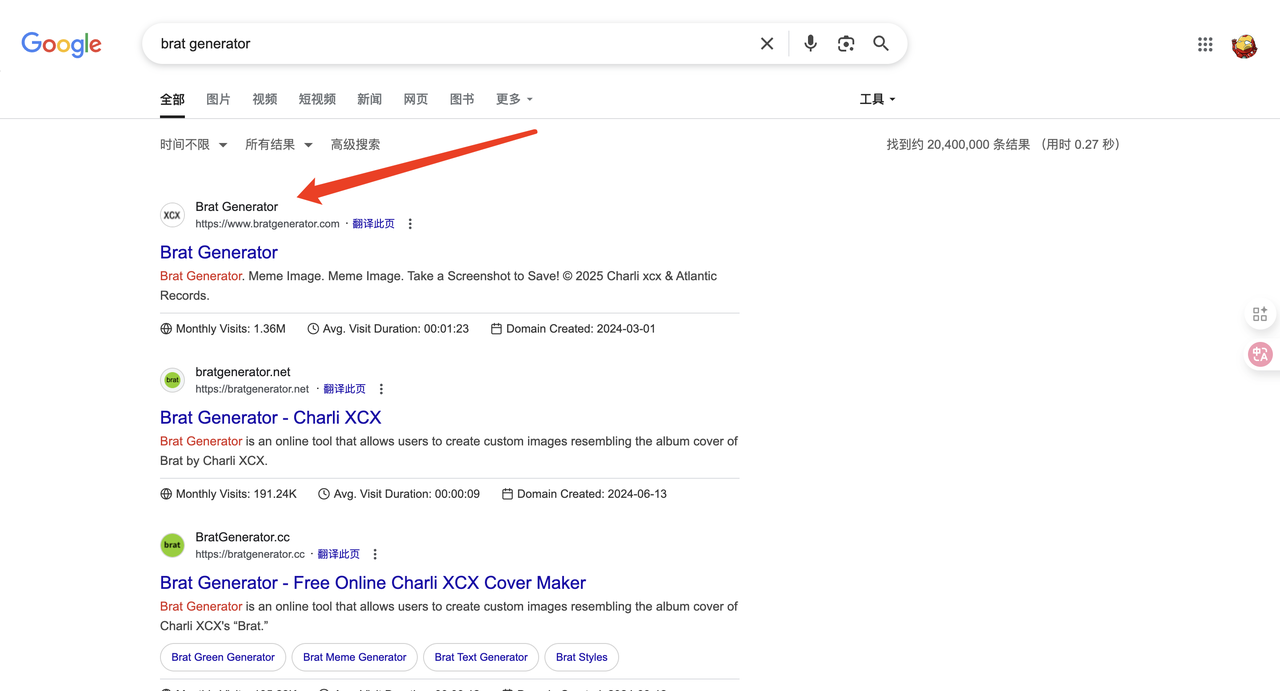Viewport: 1280px width, 691px height.
Task: Click the magnifying glass search icon
Action: [881, 44]
